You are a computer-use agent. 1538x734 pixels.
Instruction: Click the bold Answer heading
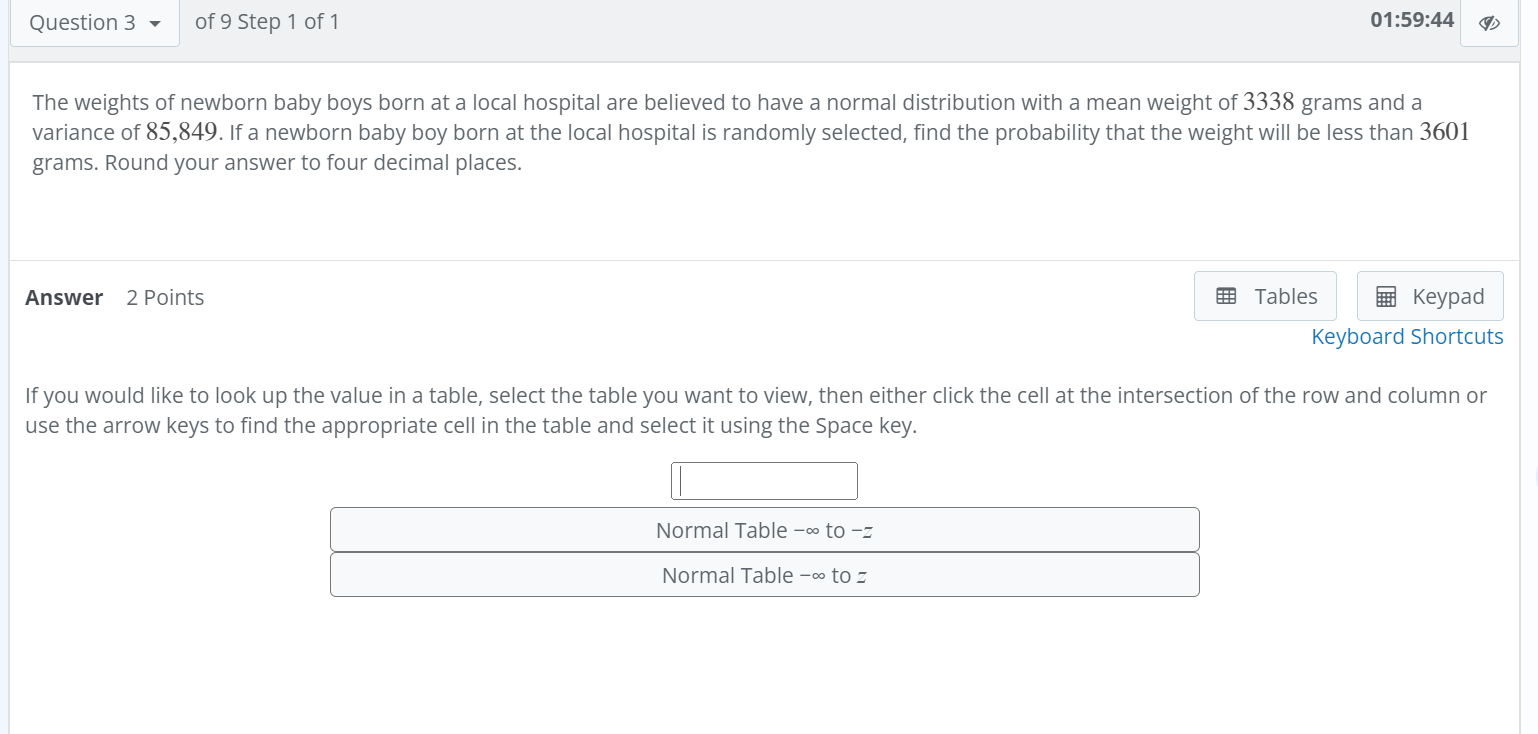coord(64,297)
